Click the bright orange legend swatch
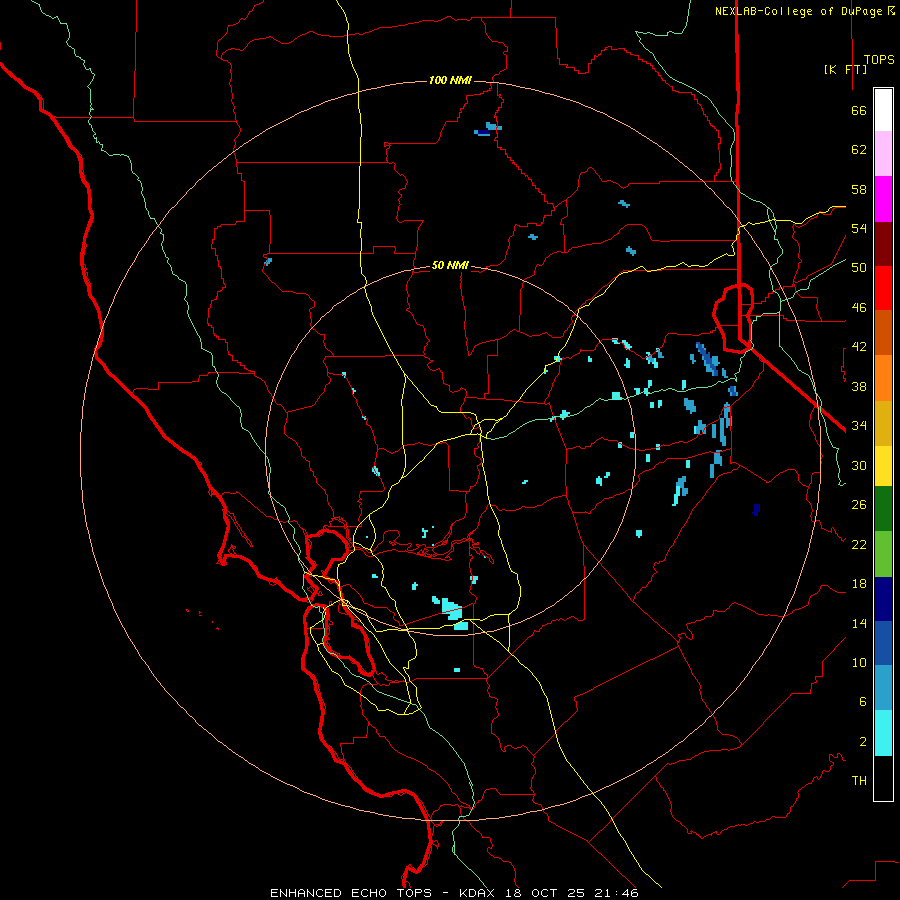900x900 pixels. coord(883,378)
